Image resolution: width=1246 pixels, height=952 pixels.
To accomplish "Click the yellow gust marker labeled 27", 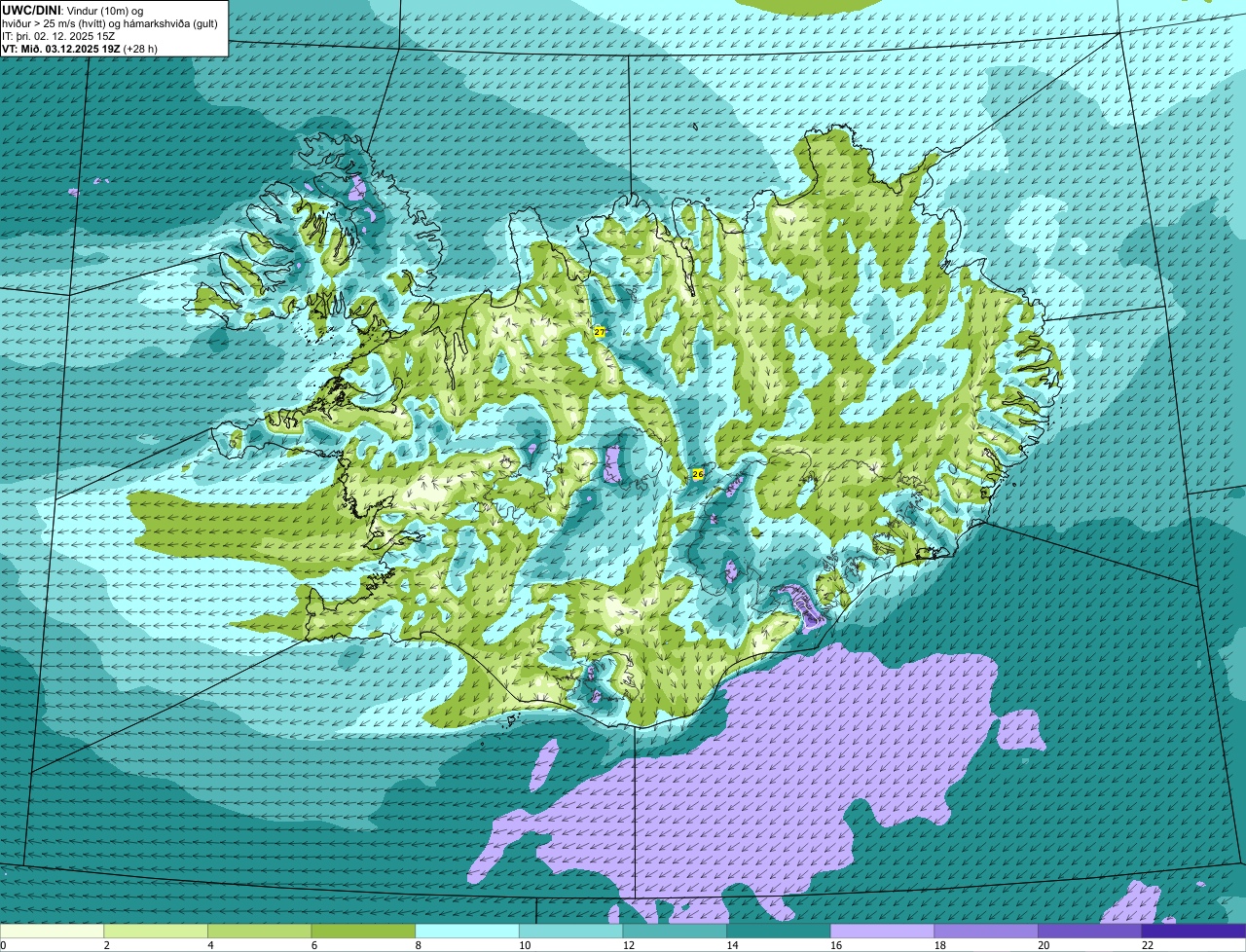I will pyautogui.click(x=600, y=332).
